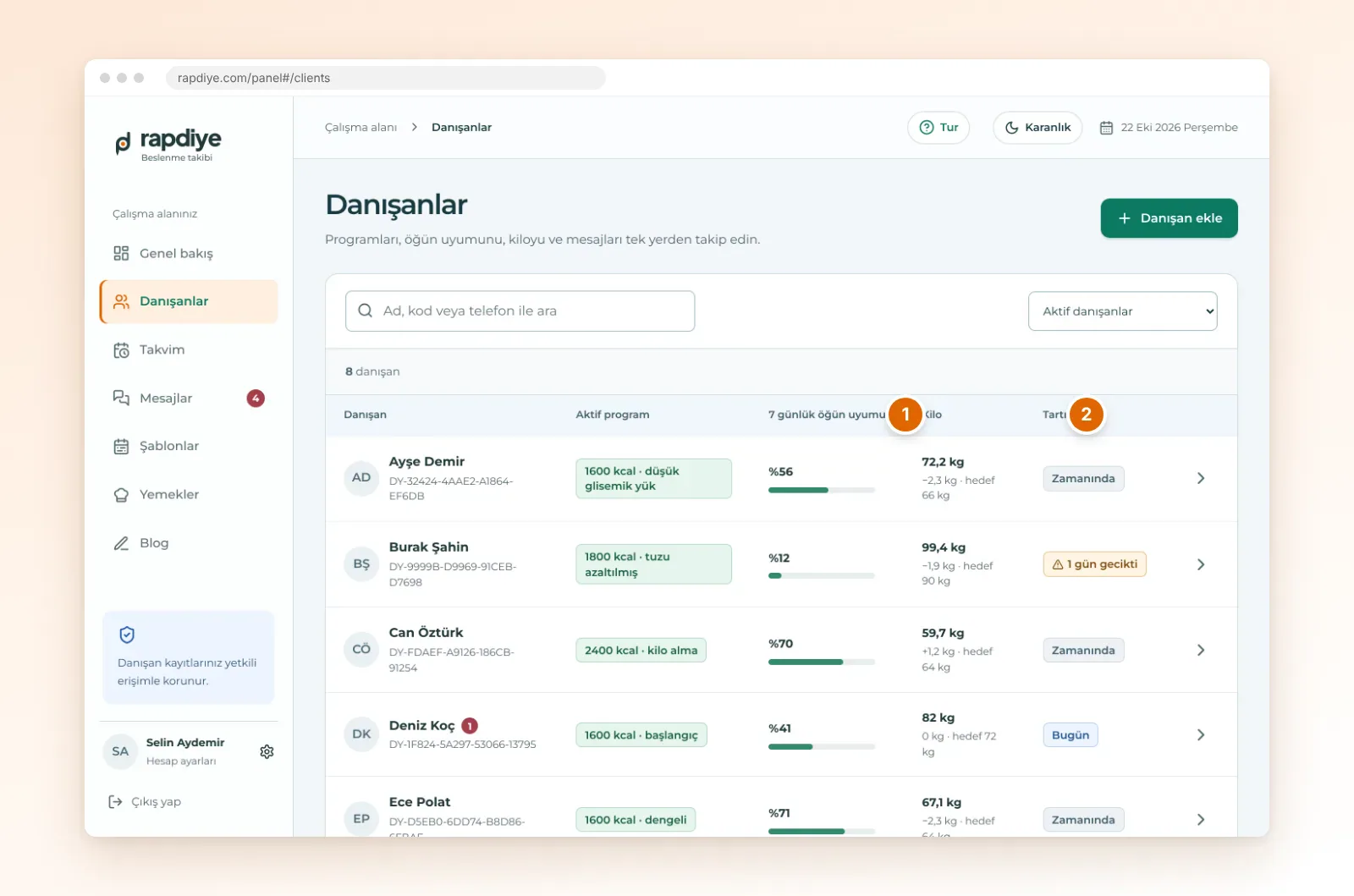Screen dimensions: 1354x896
Task: Click the Danışan ekle button
Action: pos(1169,218)
